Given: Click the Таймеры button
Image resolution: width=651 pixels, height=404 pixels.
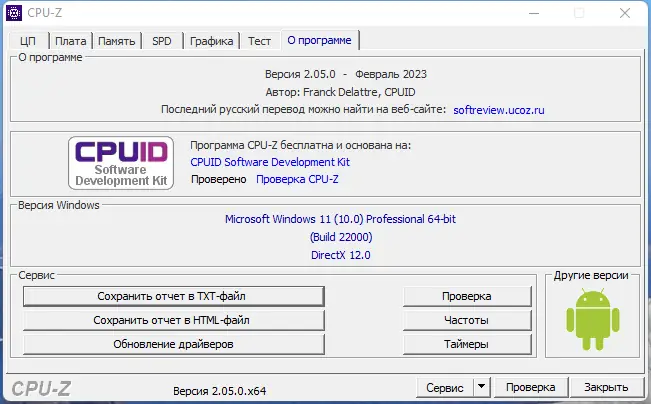Looking at the screenshot, I should 467,344.
